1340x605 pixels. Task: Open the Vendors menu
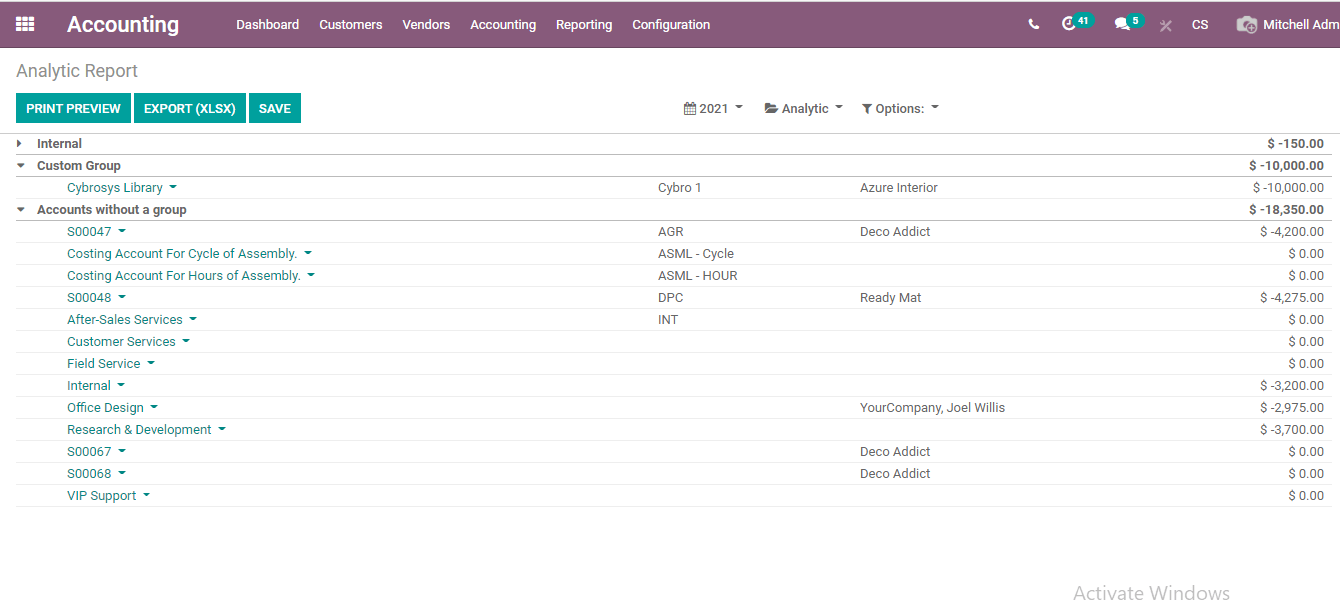[x=426, y=25]
